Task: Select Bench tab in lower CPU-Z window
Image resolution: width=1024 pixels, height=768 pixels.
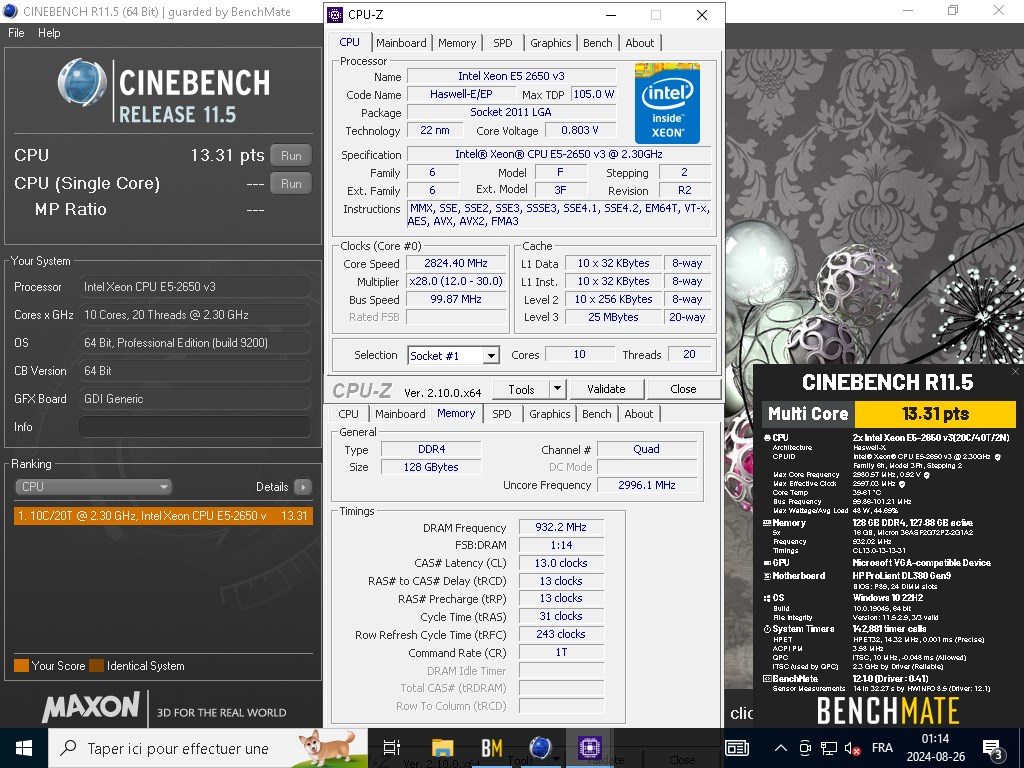Action: [x=597, y=414]
